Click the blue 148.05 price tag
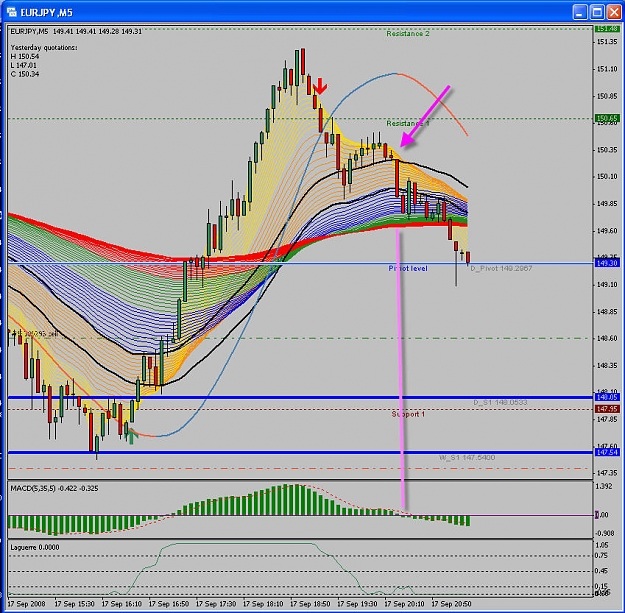Image resolution: width=625 pixels, height=613 pixels. [607, 397]
